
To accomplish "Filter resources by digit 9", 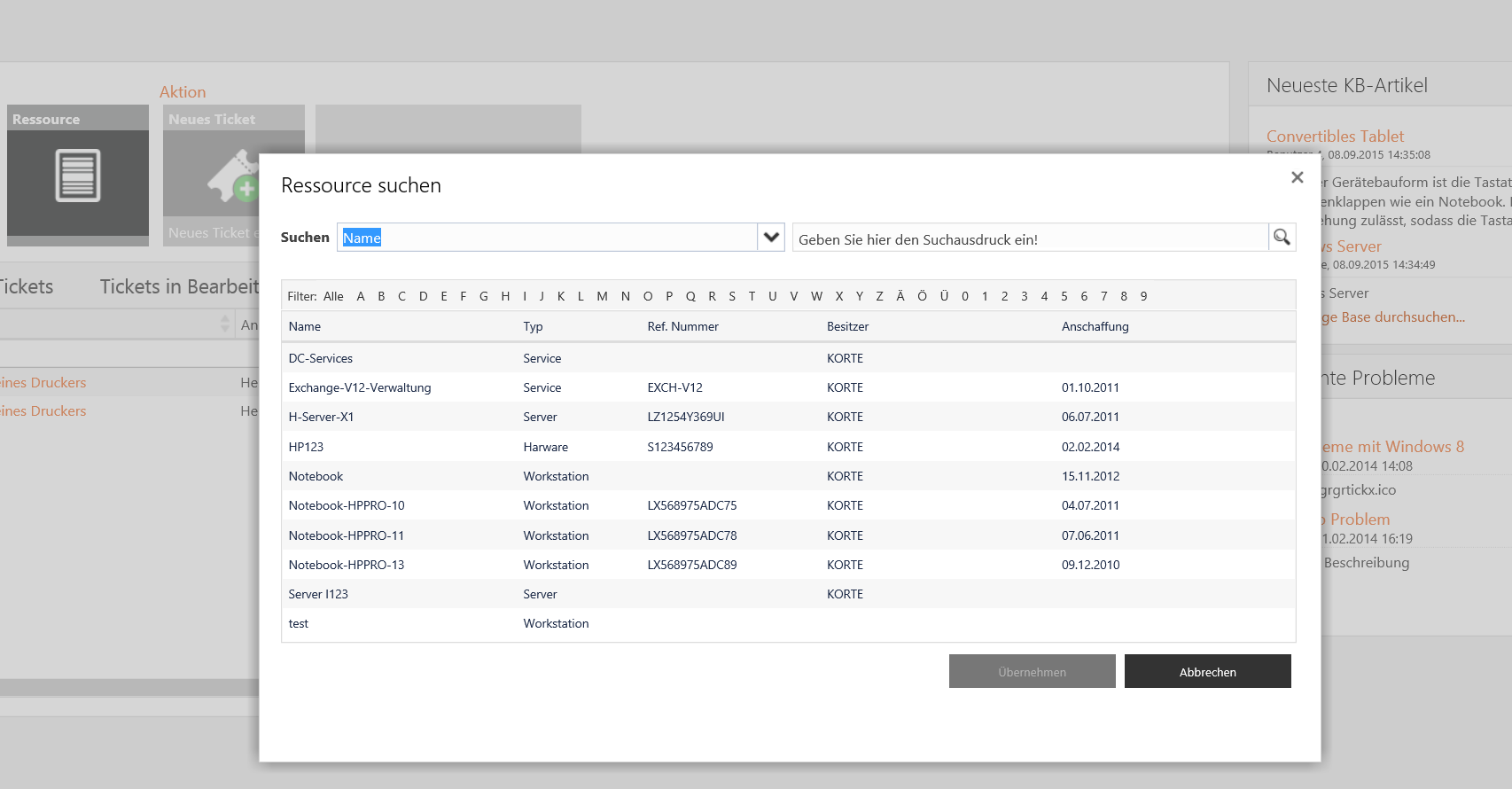I will coord(1143,296).
